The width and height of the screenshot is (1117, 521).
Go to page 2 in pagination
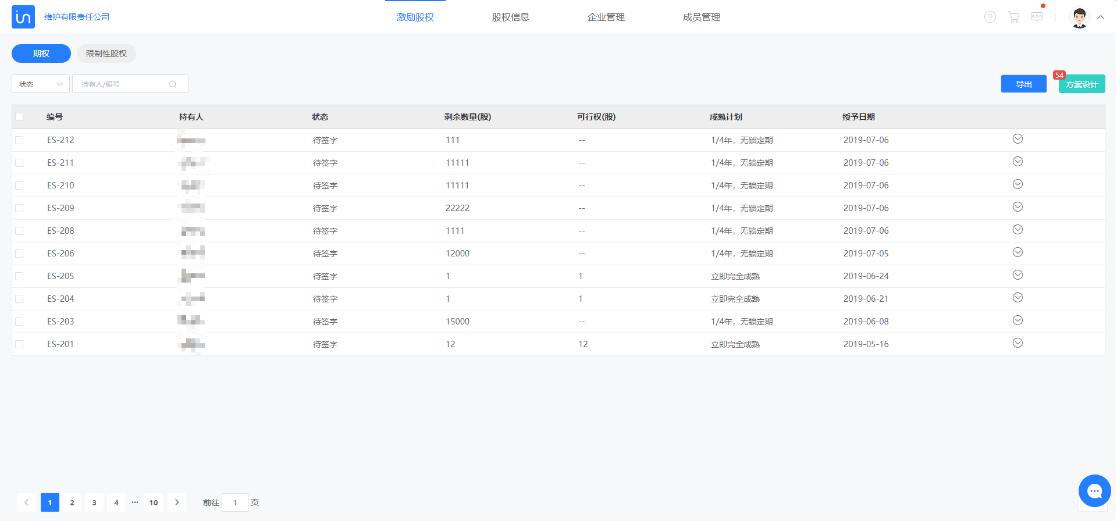(x=71, y=502)
